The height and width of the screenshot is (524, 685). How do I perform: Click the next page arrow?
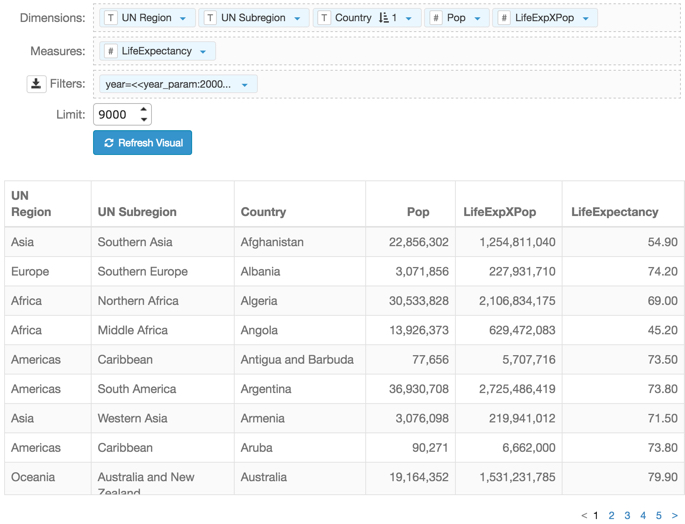click(x=675, y=515)
